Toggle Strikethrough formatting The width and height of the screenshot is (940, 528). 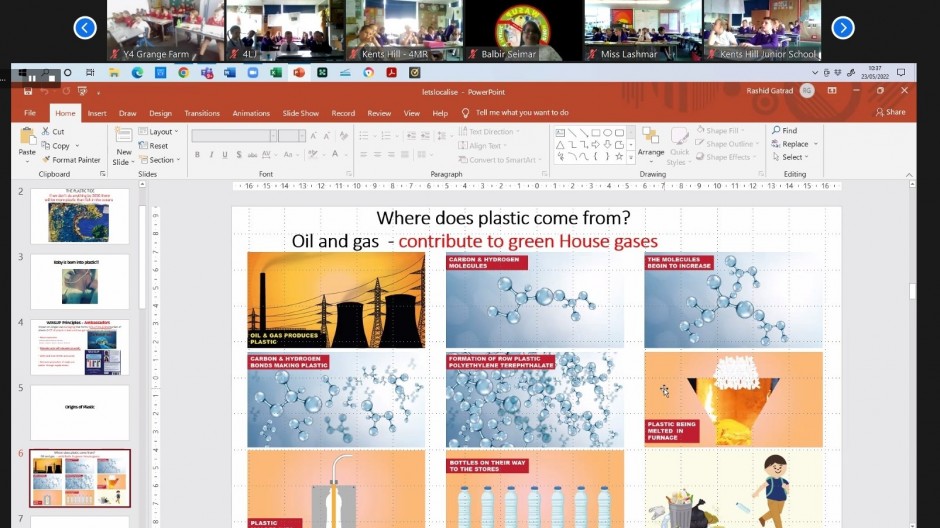(252, 155)
